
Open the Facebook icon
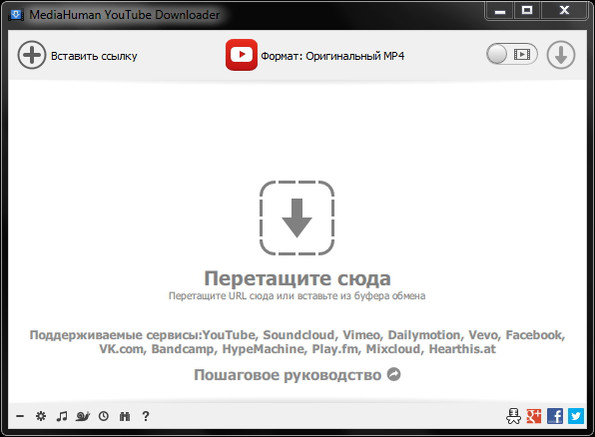click(x=555, y=416)
